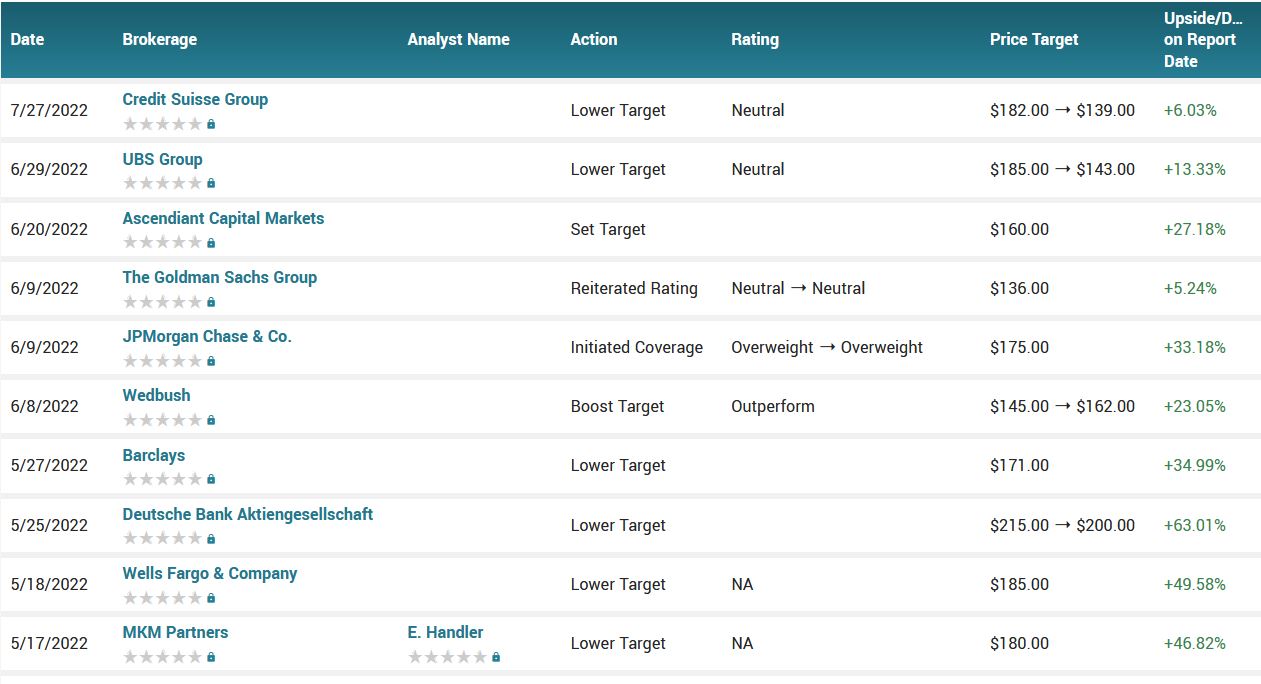1261x684 pixels.
Task: Click the +63.01% upside value cell
Action: (x=1194, y=526)
